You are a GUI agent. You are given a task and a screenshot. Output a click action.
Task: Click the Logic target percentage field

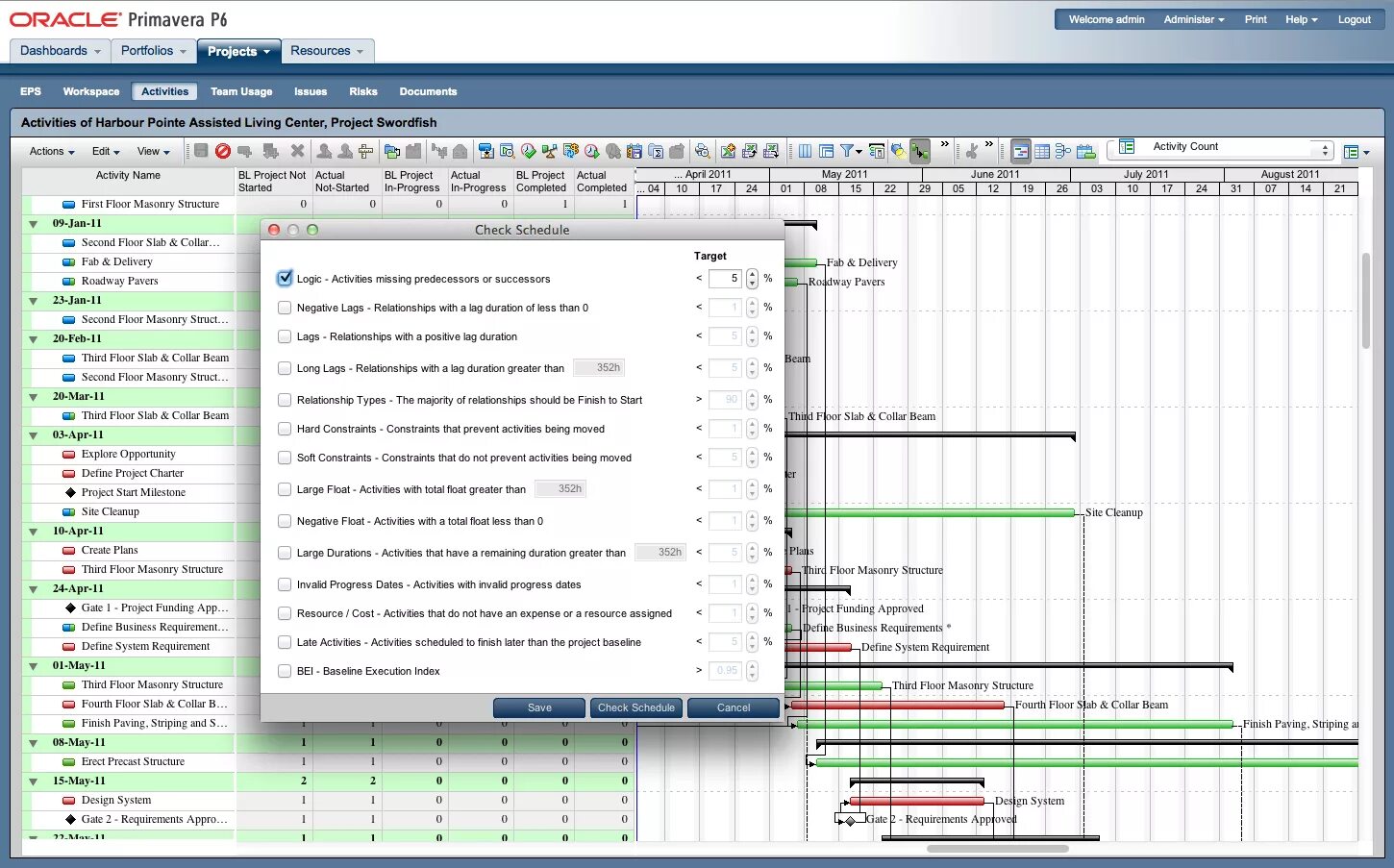point(725,279)
